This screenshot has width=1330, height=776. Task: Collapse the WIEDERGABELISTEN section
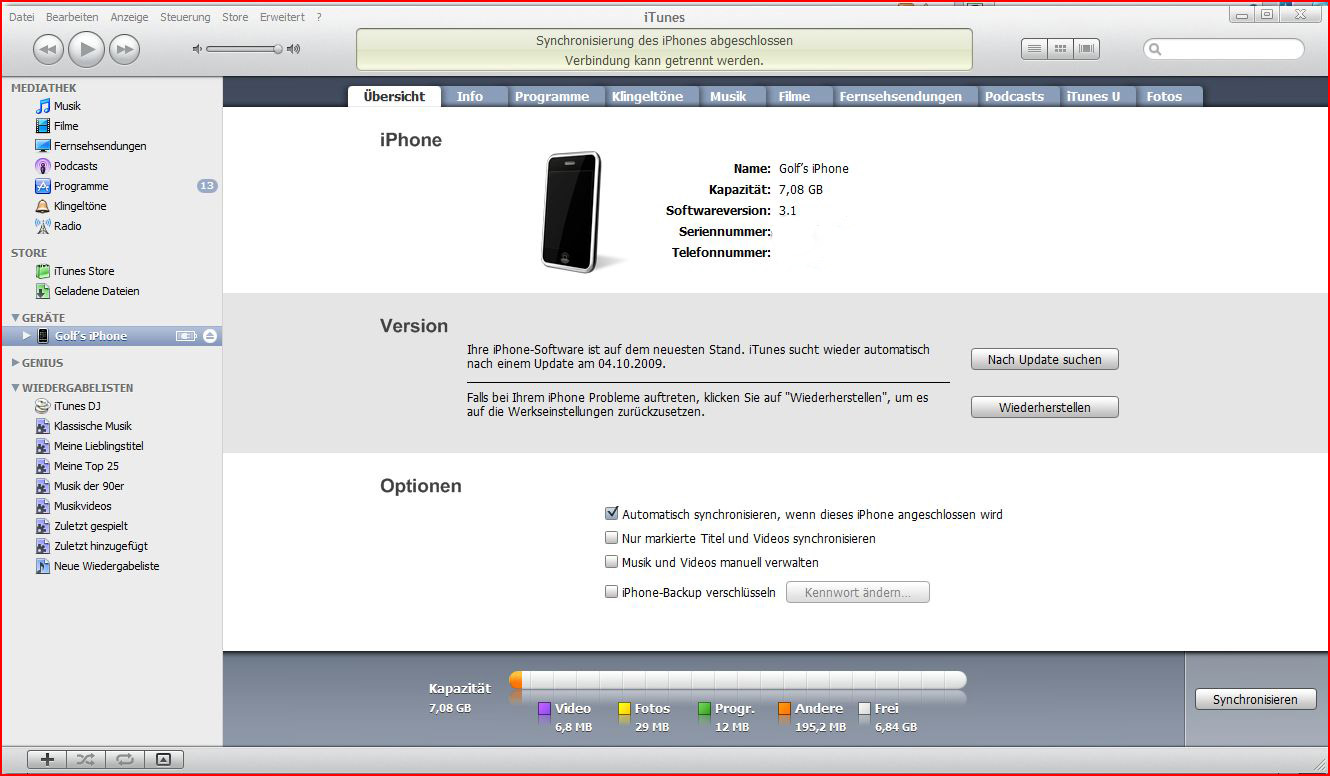[x=15, y=388]
